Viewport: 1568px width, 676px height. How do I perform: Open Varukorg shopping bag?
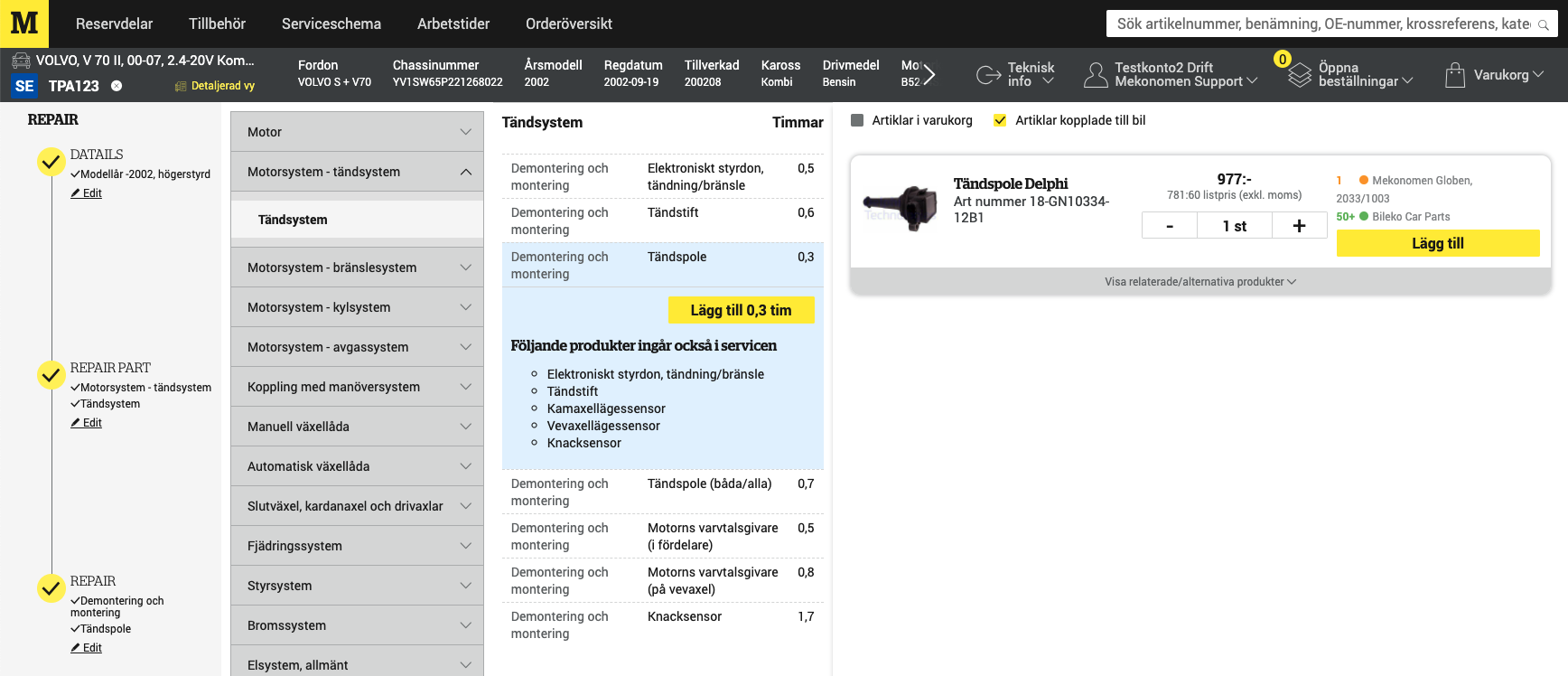point(1455,74)
